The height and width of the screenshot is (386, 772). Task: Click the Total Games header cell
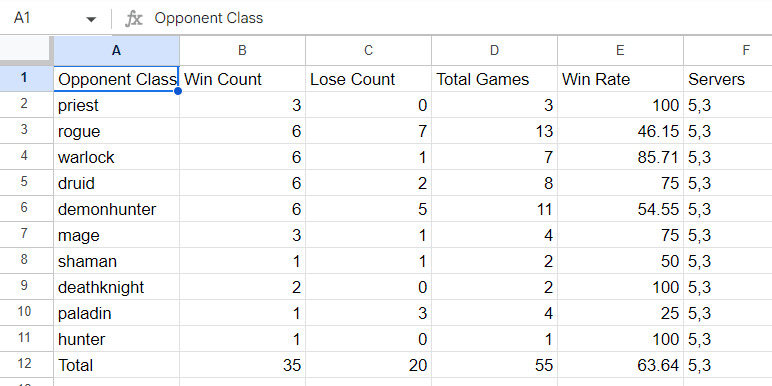[x=494, y=79]
